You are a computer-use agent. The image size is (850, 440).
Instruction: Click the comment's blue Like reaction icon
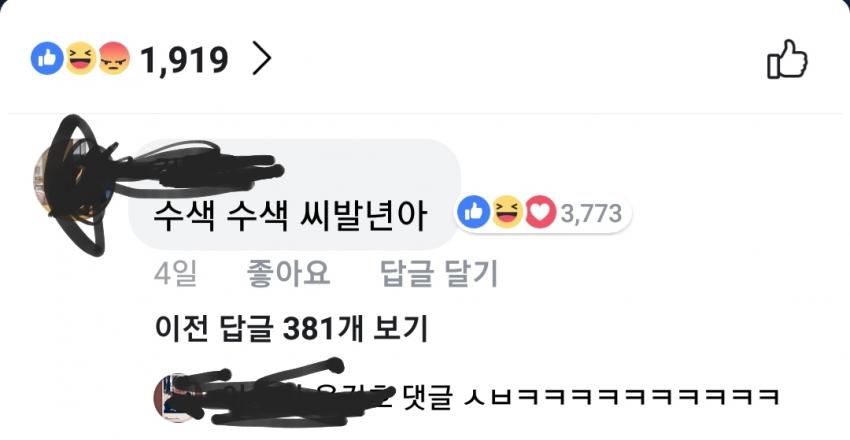point(473,212)
